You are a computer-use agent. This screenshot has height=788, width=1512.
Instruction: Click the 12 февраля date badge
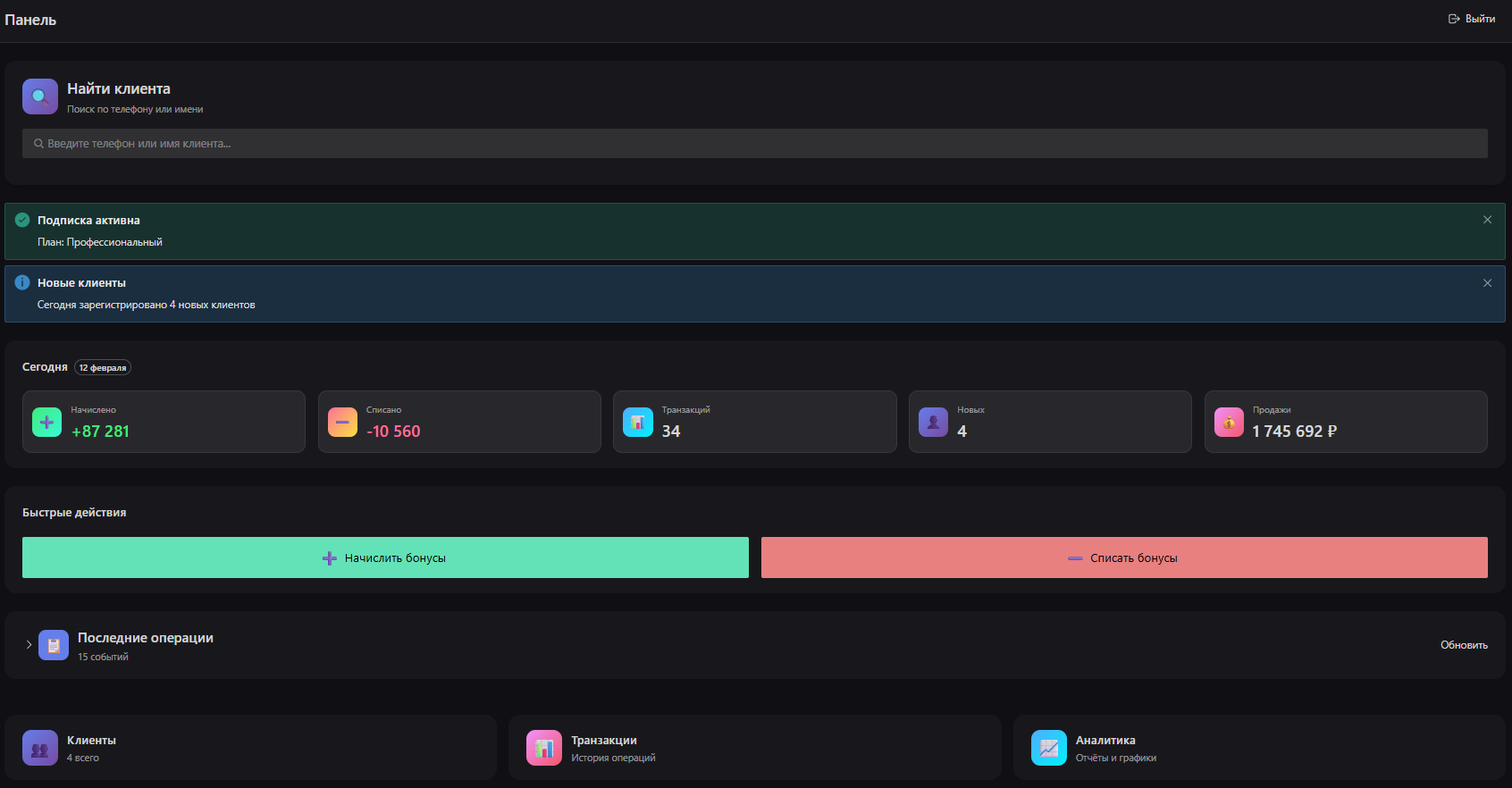pyautogui.click(x=103, y=368)
